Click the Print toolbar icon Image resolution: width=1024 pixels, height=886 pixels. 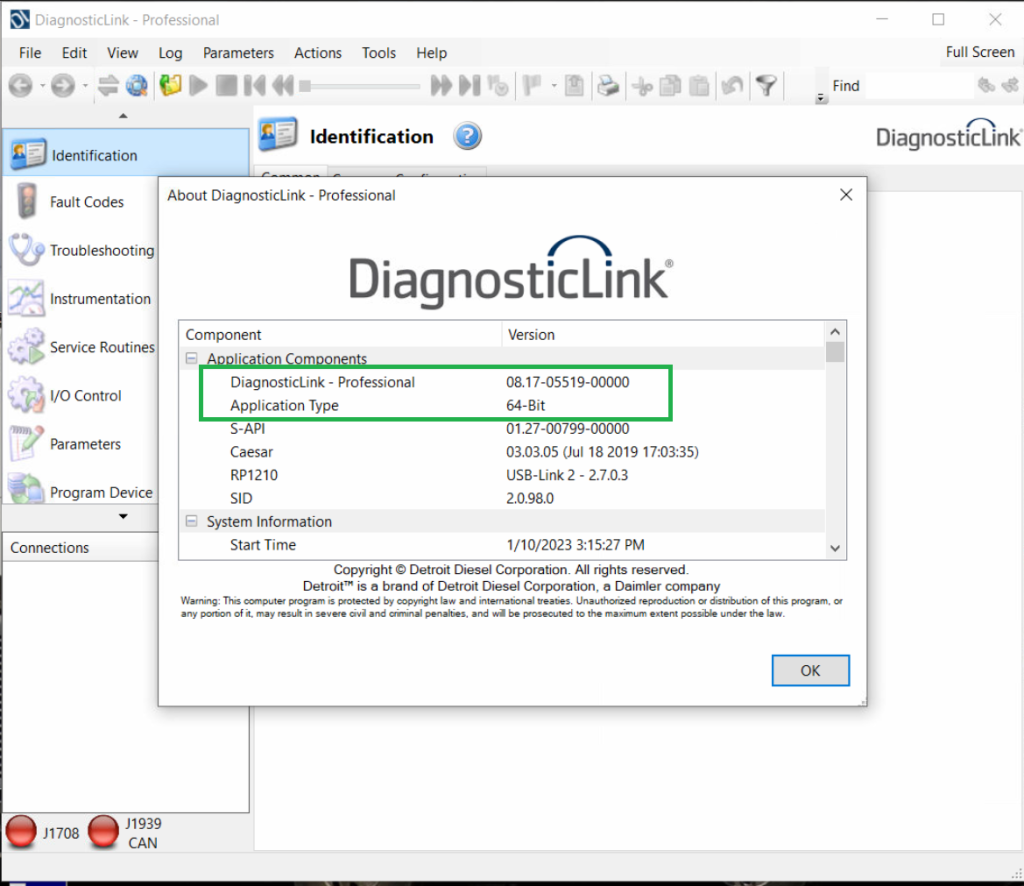pos(608,86)
